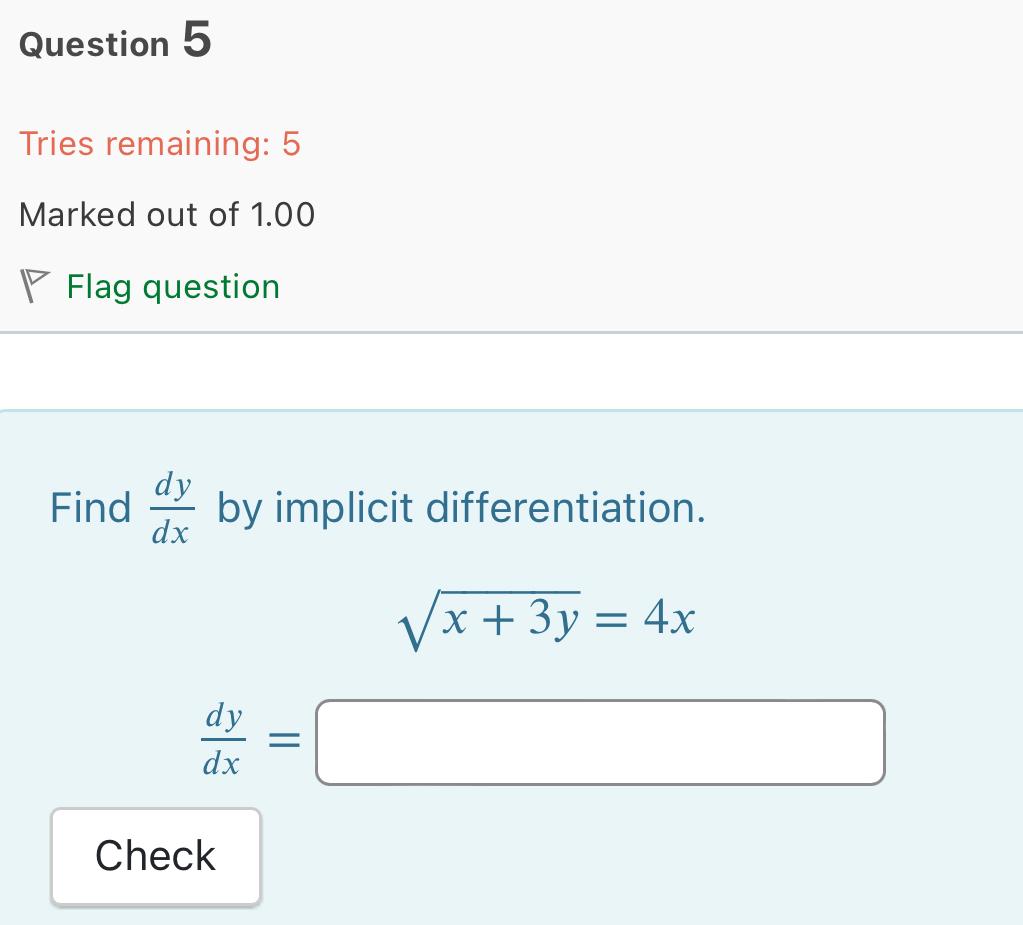
Task: Select the Flag question option
Action: pos(172,287)
